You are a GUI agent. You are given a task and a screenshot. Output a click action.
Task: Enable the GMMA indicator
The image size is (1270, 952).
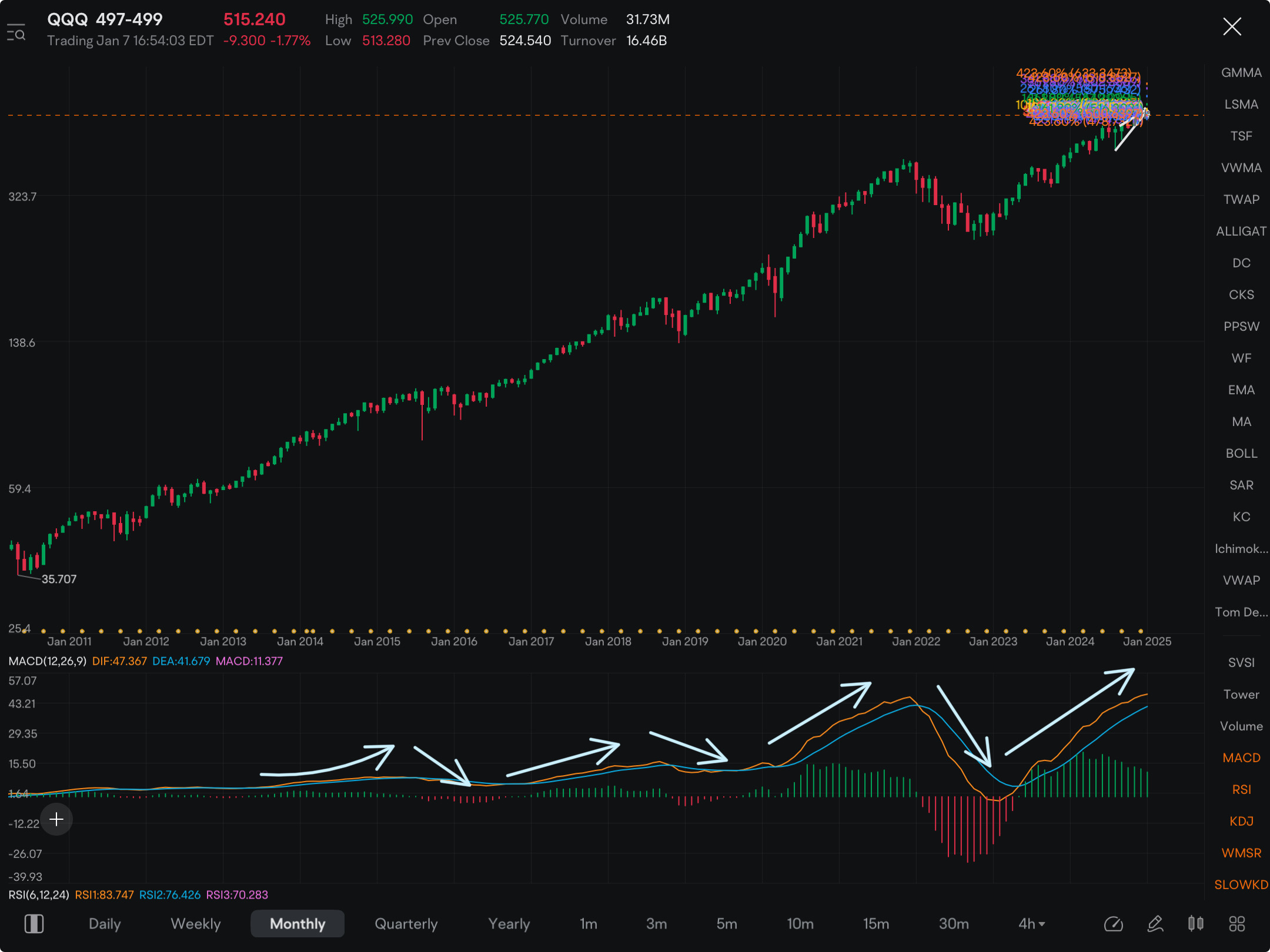click(1241, 72)
